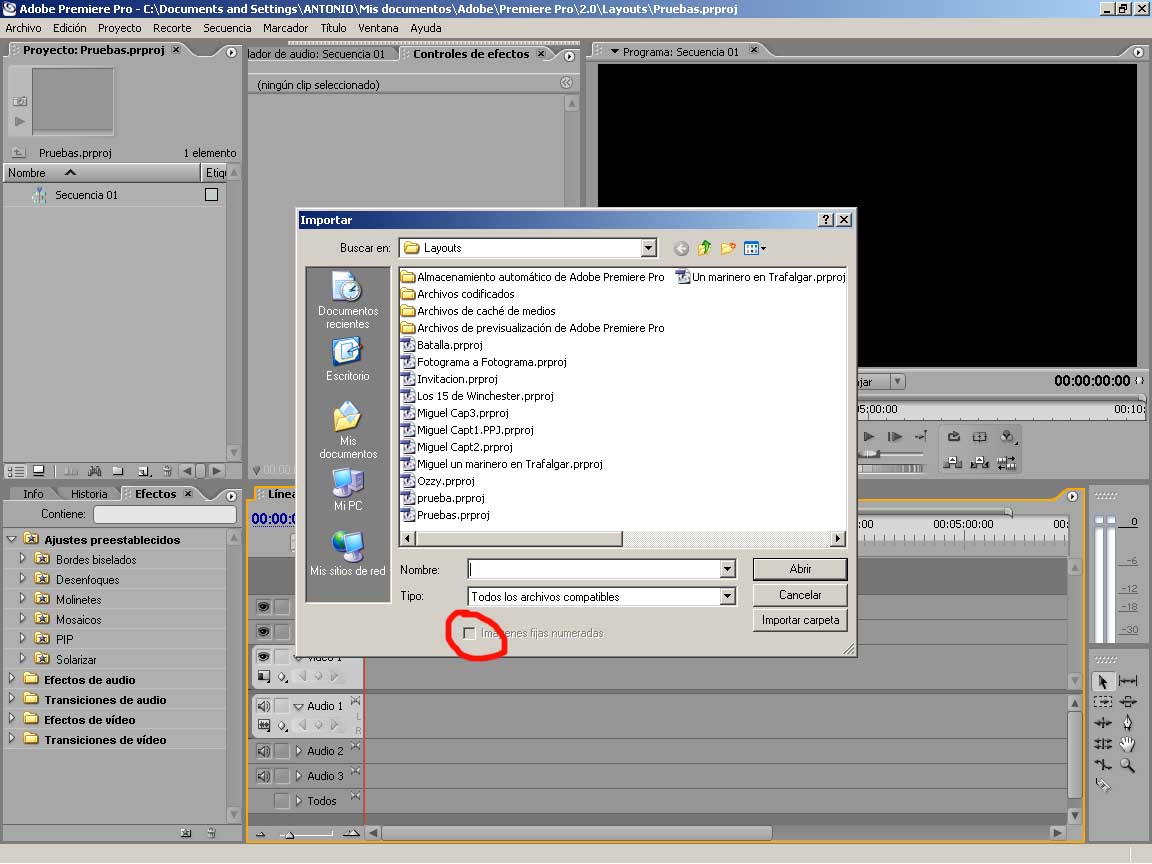Select the Razor tool
The image size is (1152, 864).
pos(1103,785)
